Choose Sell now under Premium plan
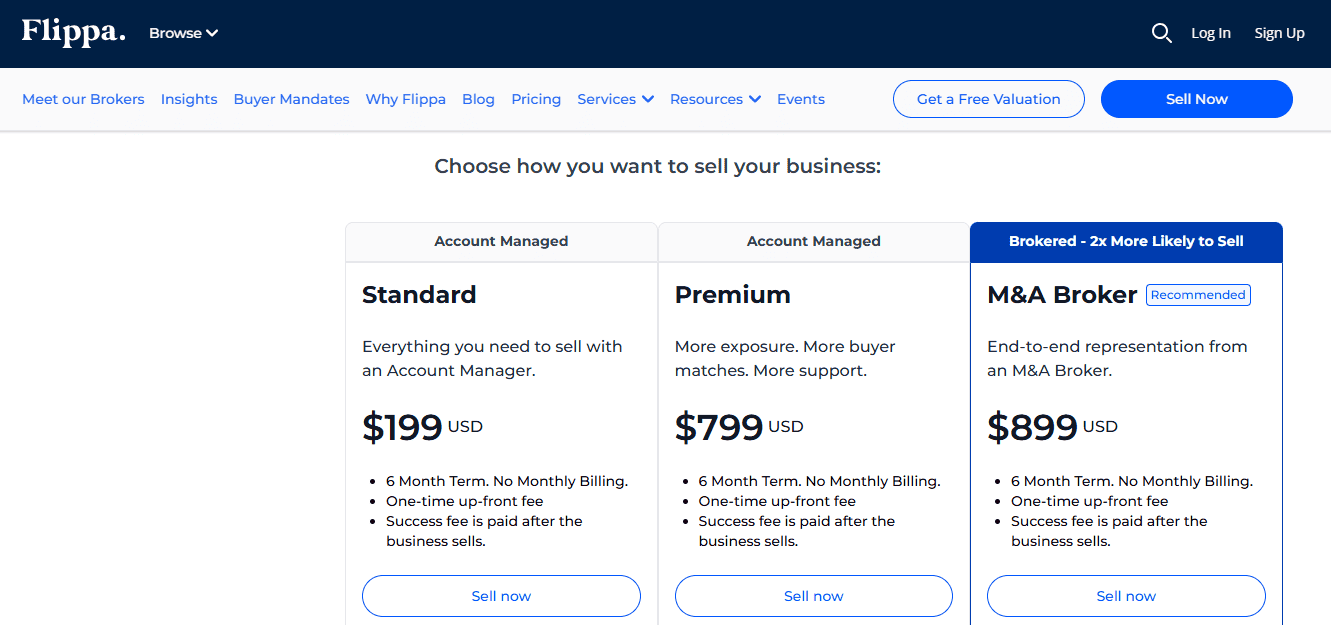Screen dimensions: 1331x625 pos(813,596)
